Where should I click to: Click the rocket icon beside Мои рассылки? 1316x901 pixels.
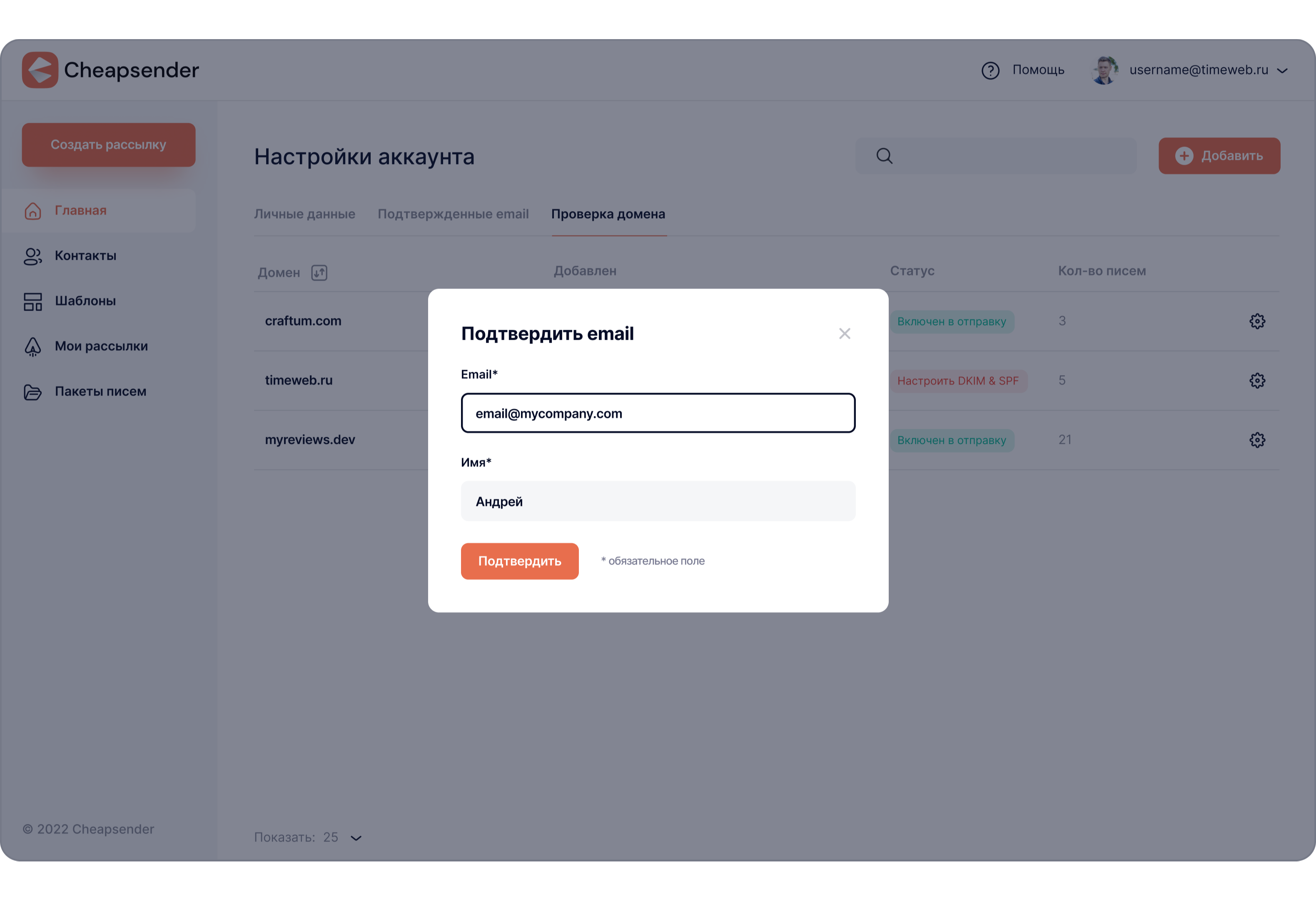[x=33, y=347]
